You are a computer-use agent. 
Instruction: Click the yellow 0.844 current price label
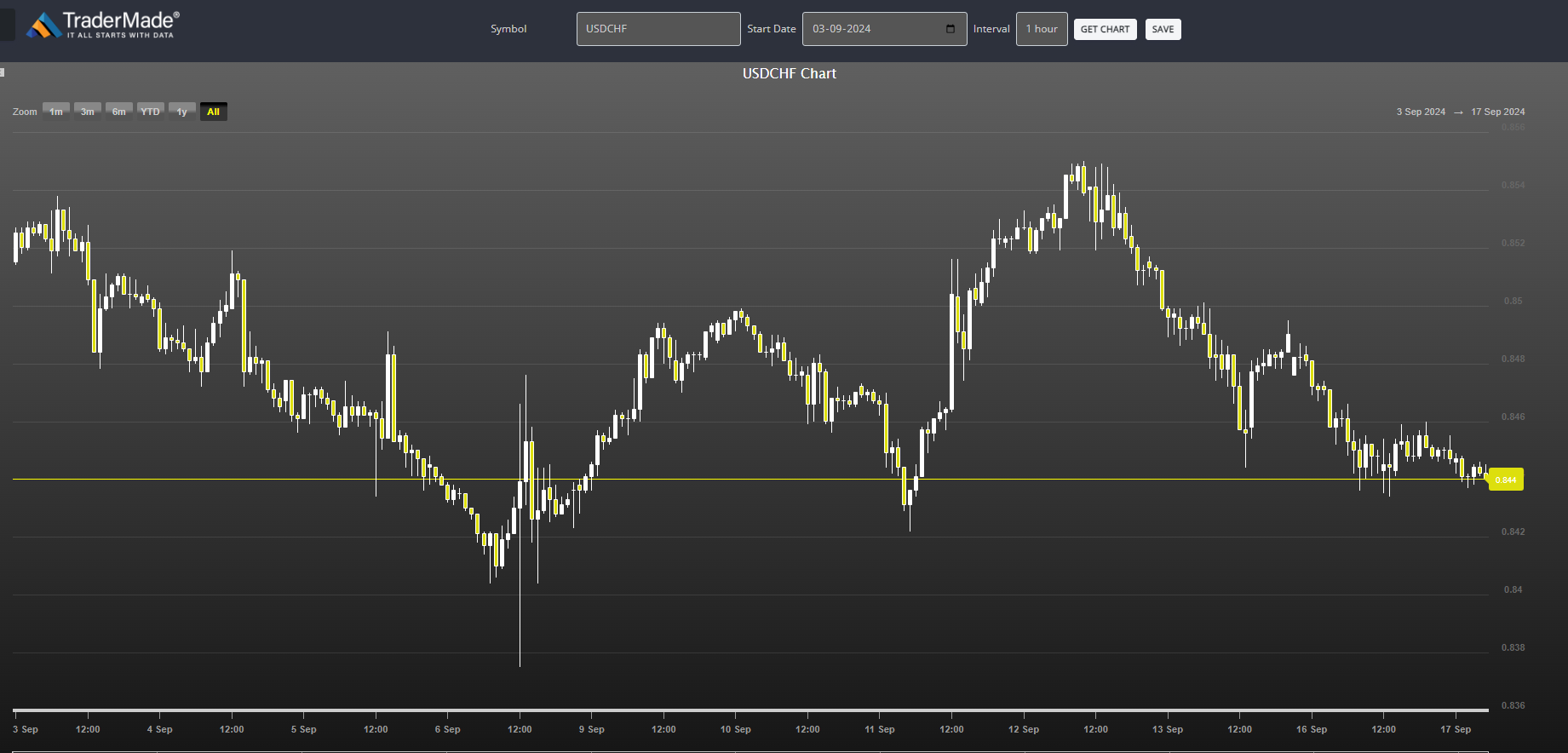click(x=1506, y=480)
